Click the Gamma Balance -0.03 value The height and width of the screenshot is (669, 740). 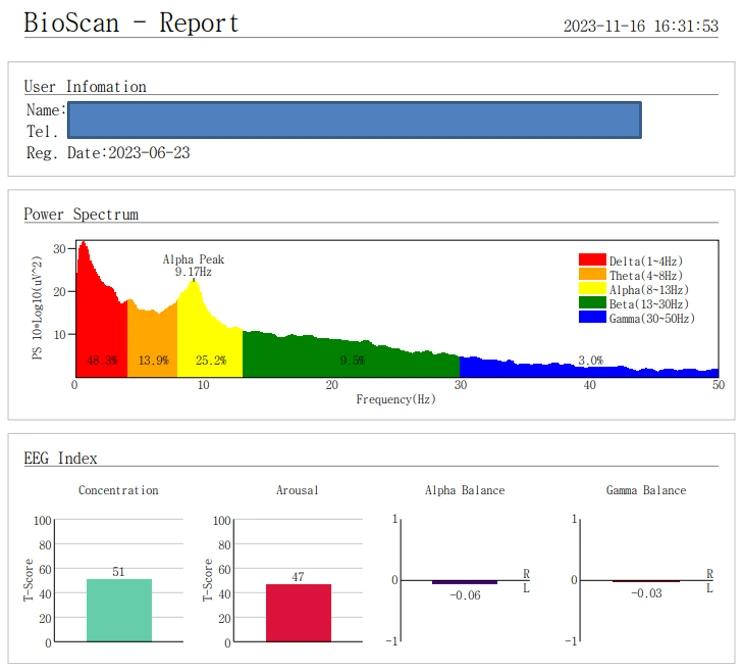pos(646,593)
